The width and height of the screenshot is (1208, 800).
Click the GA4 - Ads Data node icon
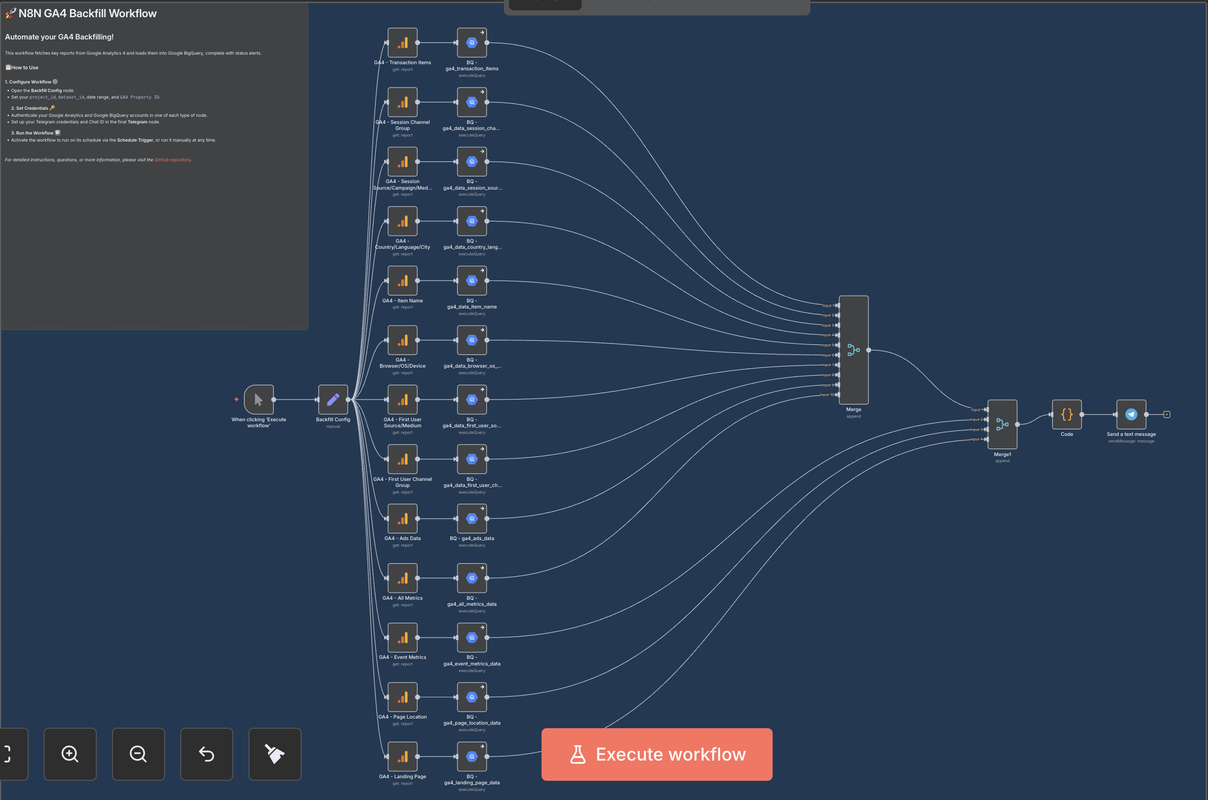[402, 517]
